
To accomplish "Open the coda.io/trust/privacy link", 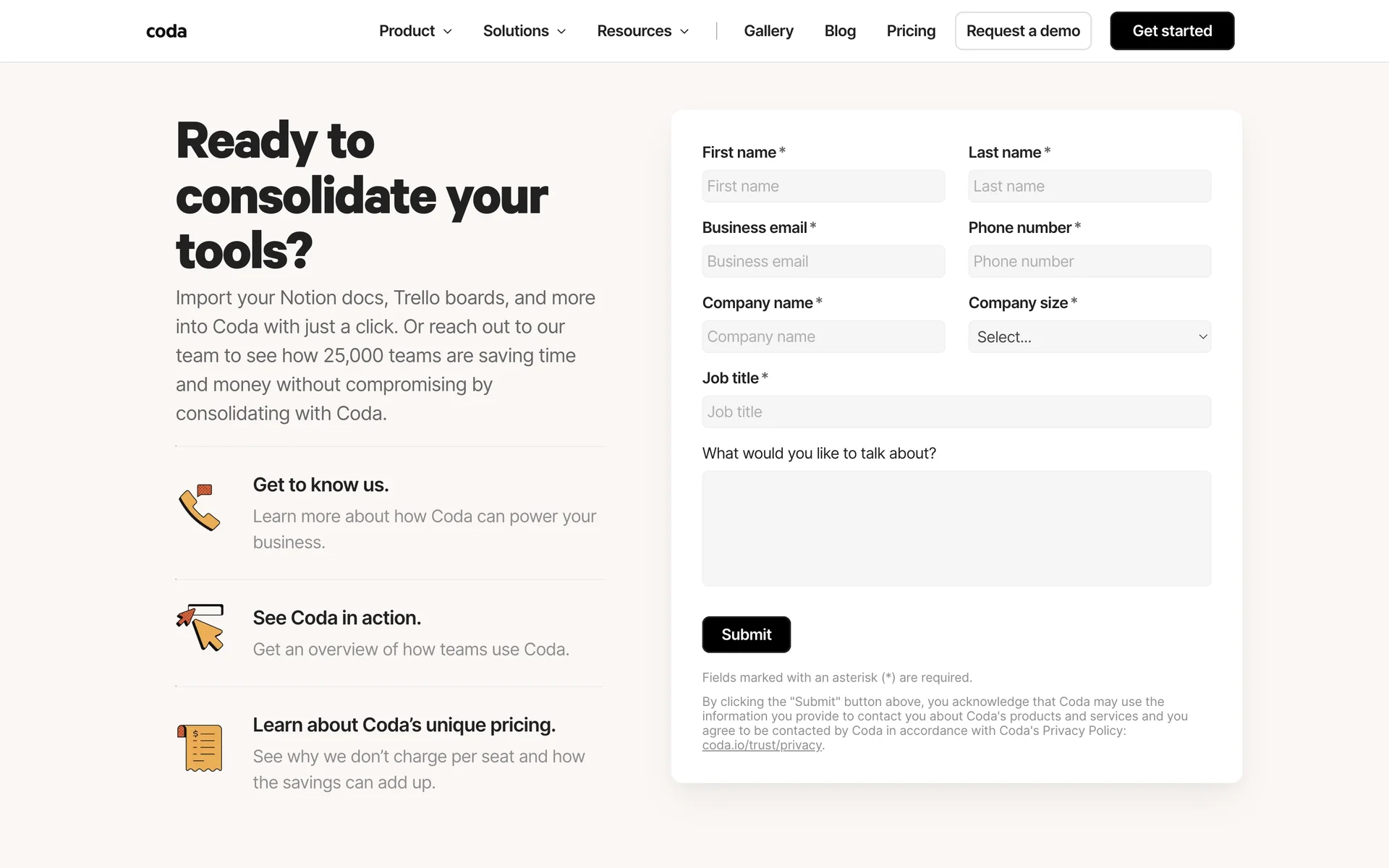I will (x=762, y=745).
